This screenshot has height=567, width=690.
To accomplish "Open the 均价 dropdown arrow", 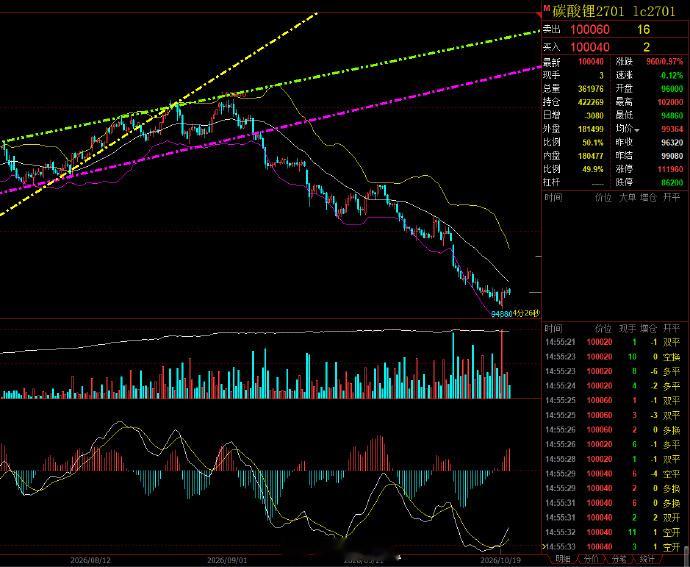I will pos(637,131).
